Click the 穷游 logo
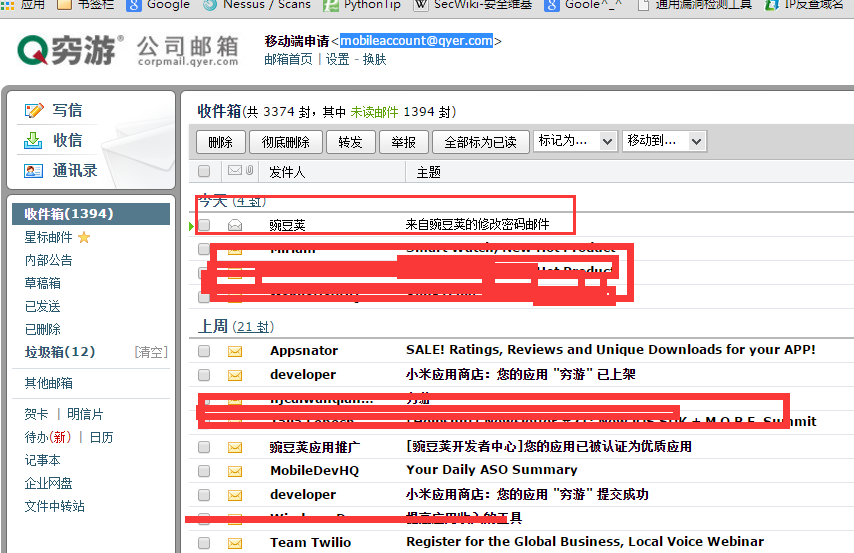Screen dimensions: 854x553 70,50
